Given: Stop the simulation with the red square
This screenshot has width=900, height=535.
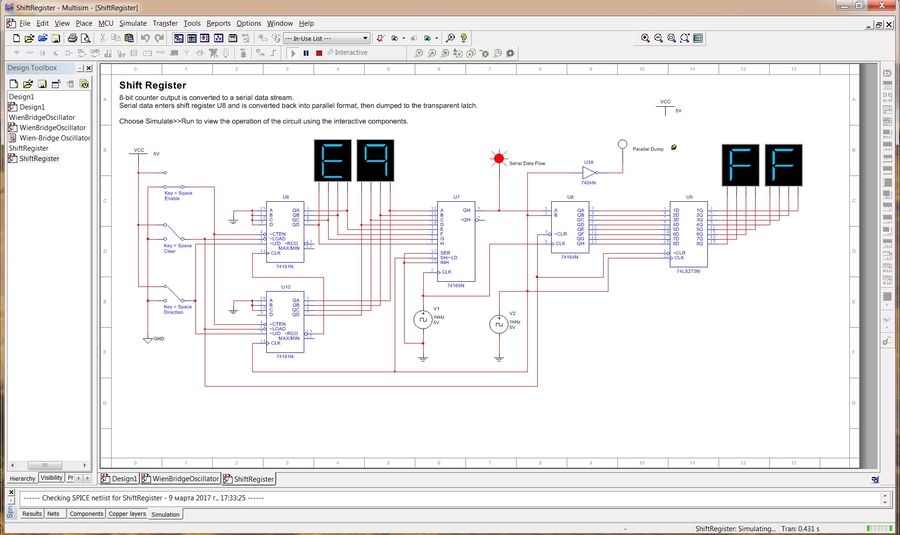Looking at the screenshot, I should tap(319, 52).
